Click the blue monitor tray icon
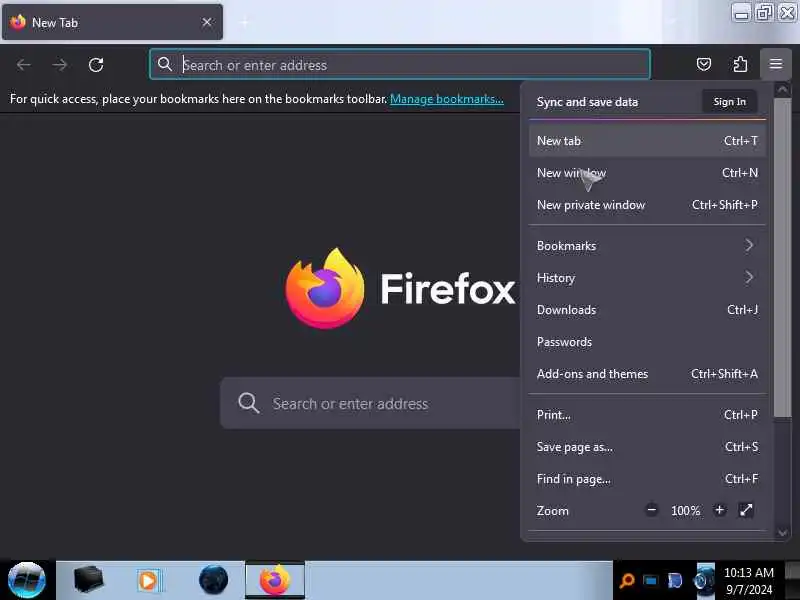The image size is (800, 600). 650,581
